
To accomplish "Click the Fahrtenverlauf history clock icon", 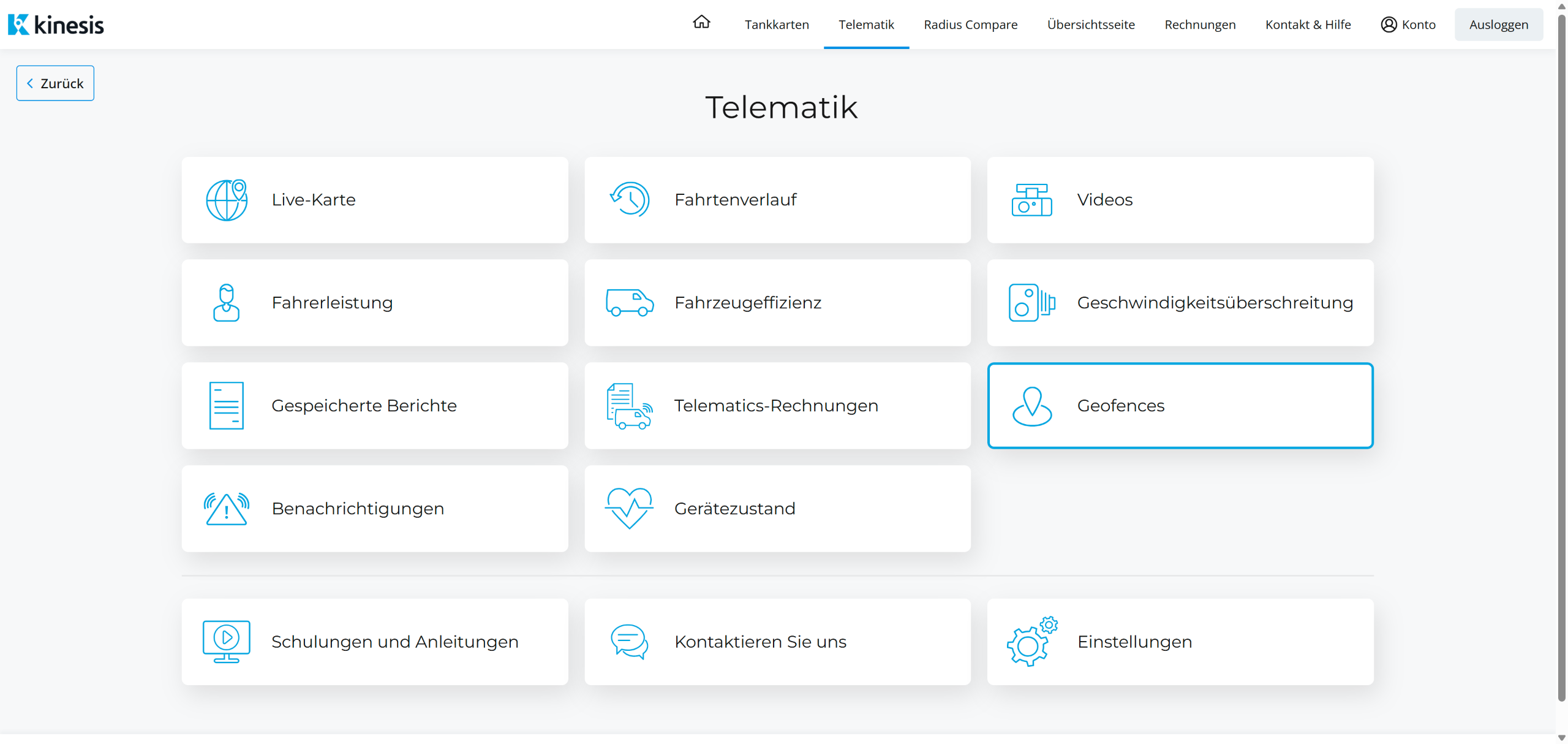I will coord(629,200).
